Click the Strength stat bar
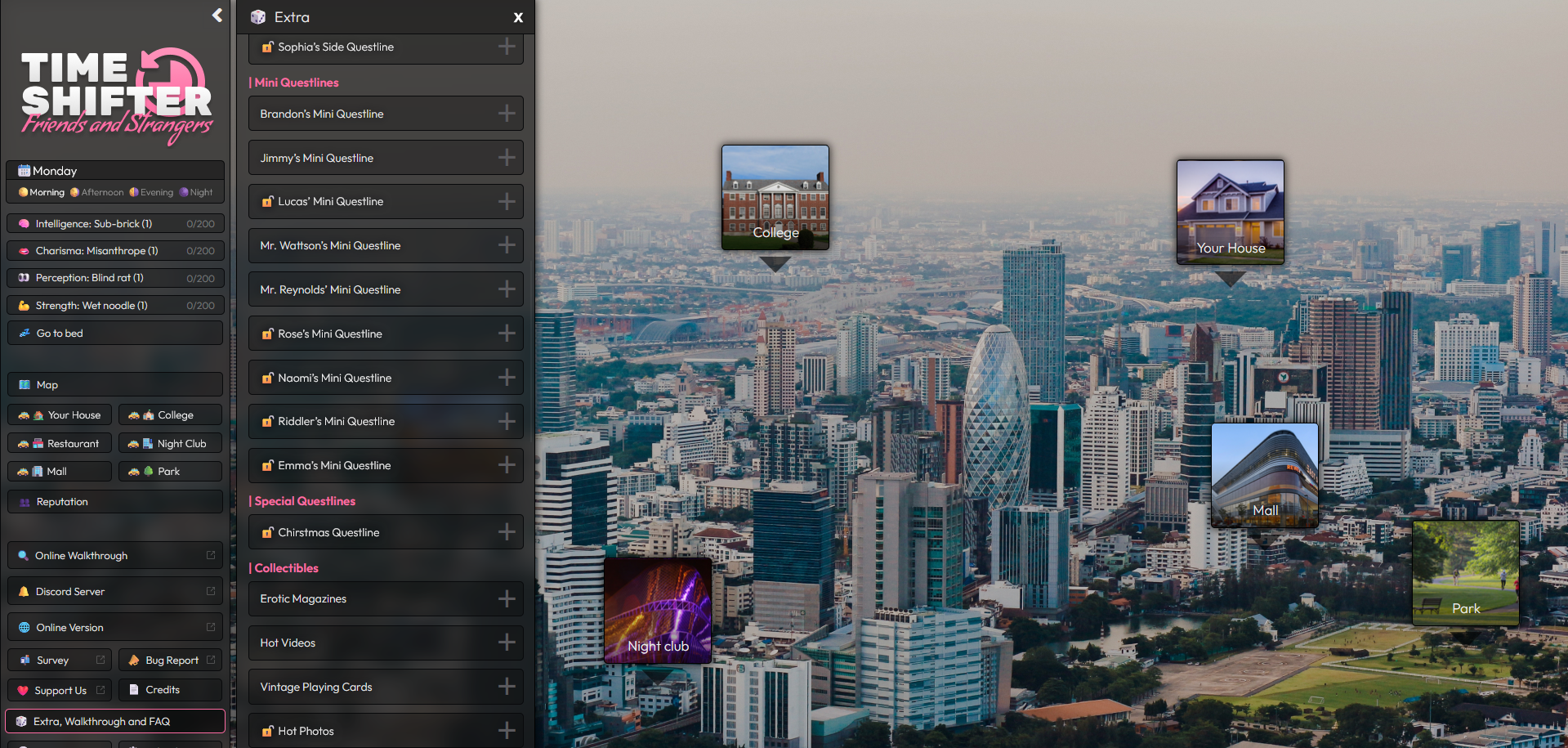Viewport: 1568px width, 748px height. (x=115, y=306)
